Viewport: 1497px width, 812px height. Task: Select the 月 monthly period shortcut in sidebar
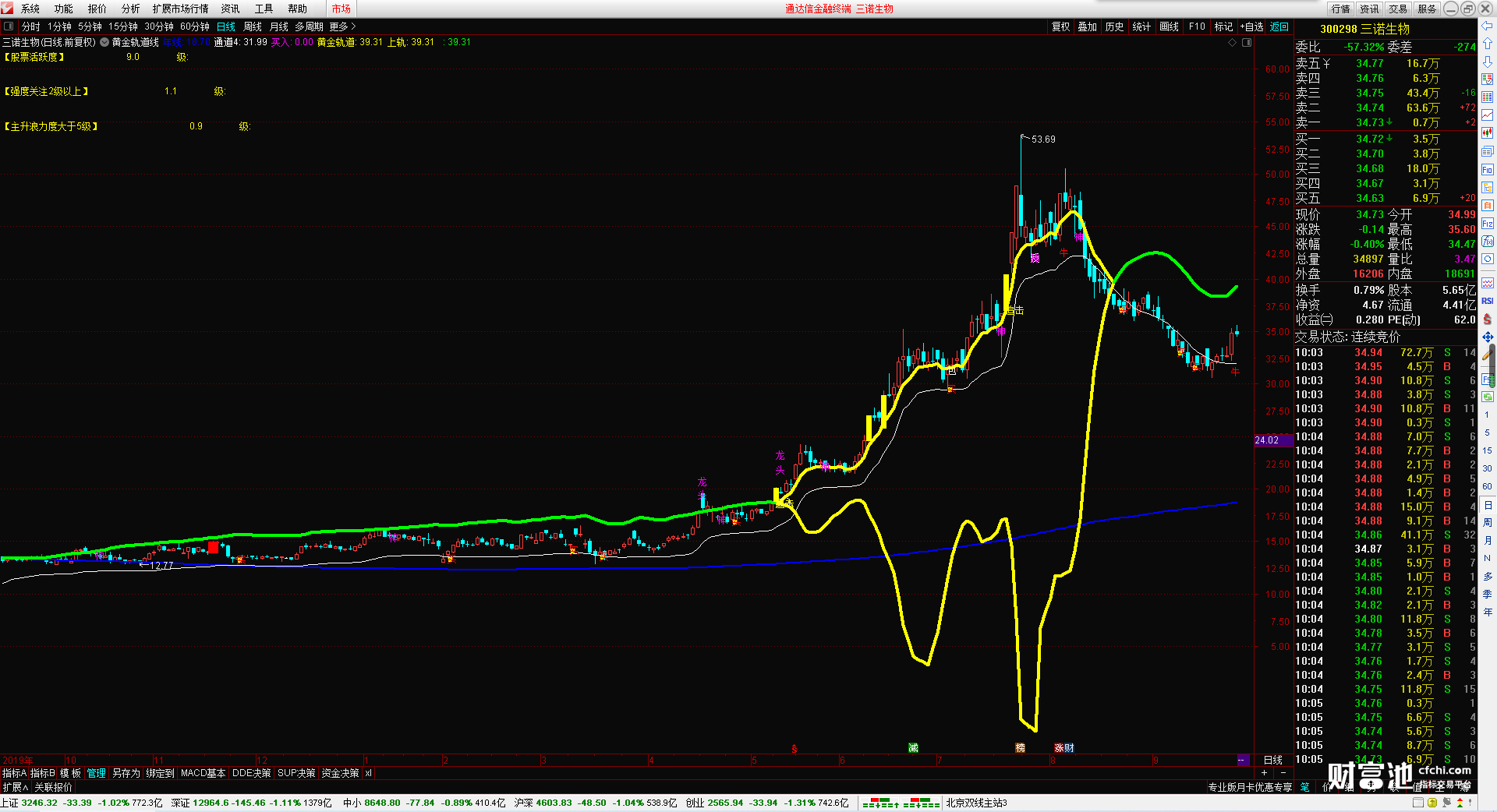1487,540
